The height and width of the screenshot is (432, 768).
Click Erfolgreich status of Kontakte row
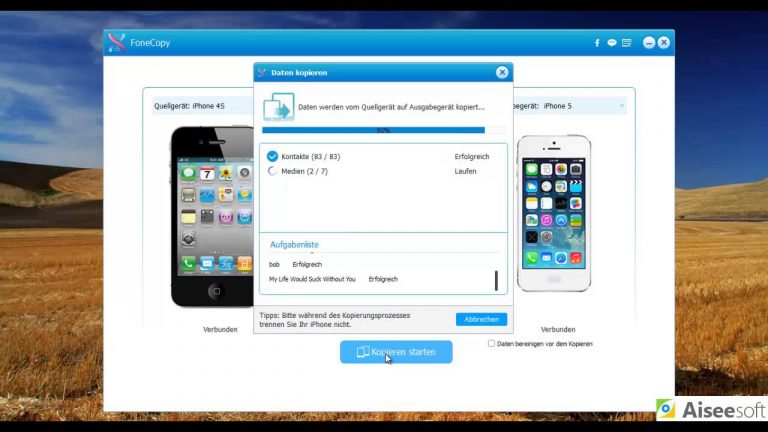[472, 157]
